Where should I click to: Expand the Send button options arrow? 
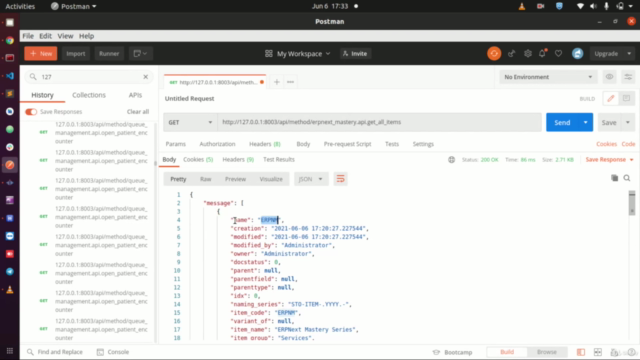(586, 122)
